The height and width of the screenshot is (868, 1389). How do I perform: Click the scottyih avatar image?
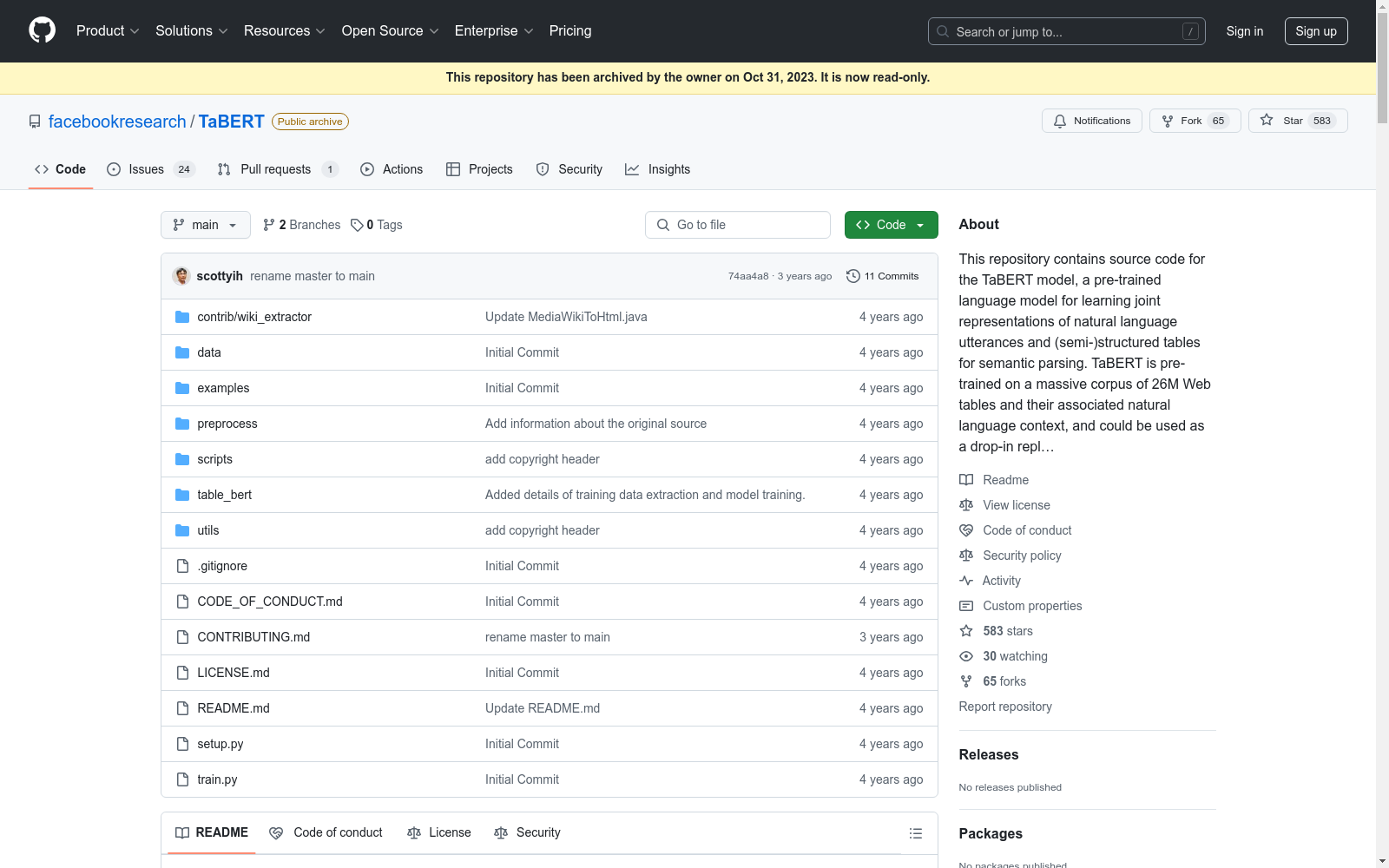coord(181,276)
